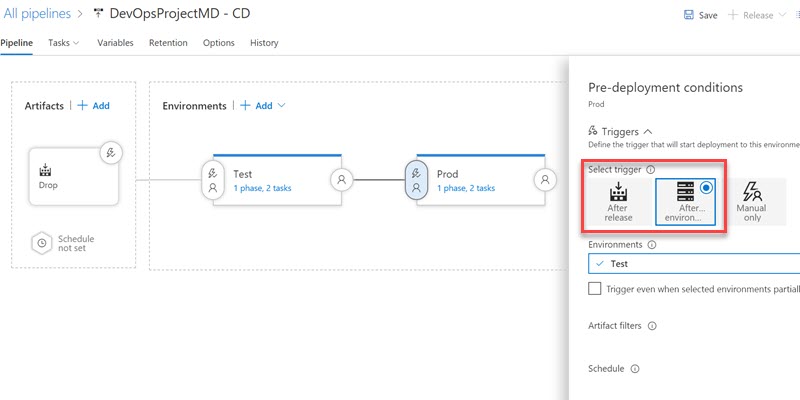Switch to the Variables tab
This screenshot has height=400, width=800.
115,43
